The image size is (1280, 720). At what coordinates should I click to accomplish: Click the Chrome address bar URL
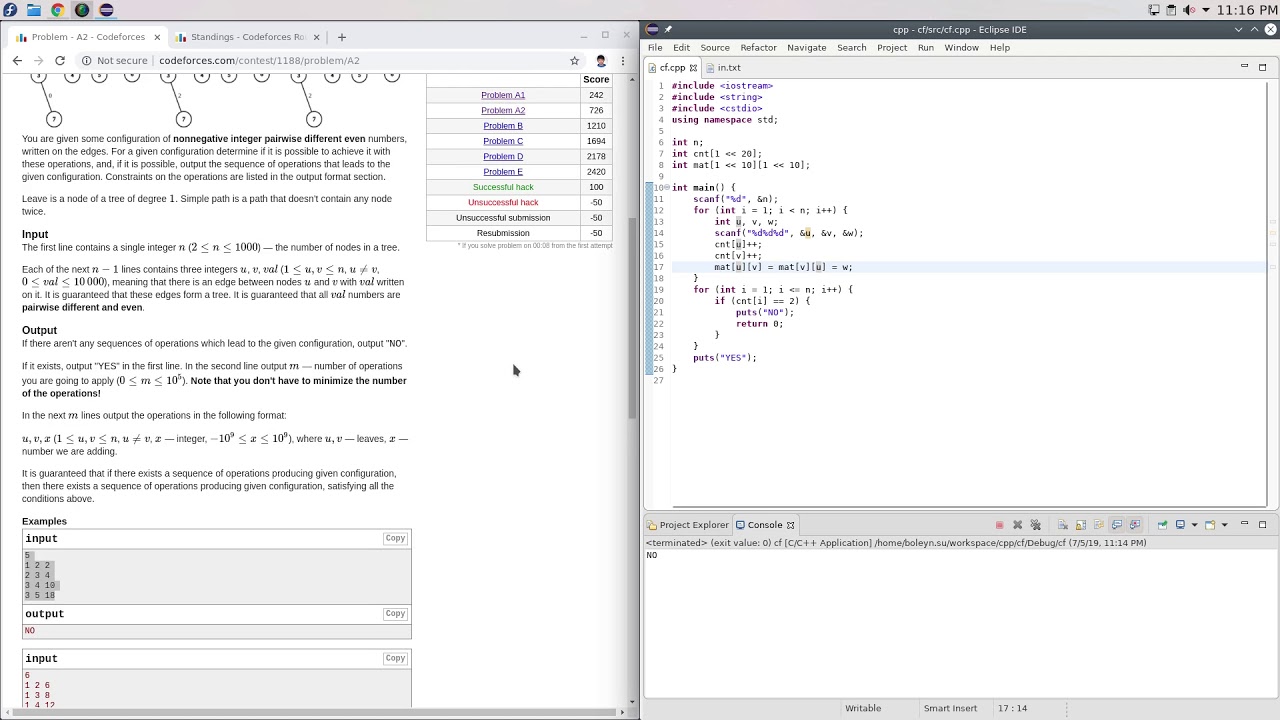259,61
